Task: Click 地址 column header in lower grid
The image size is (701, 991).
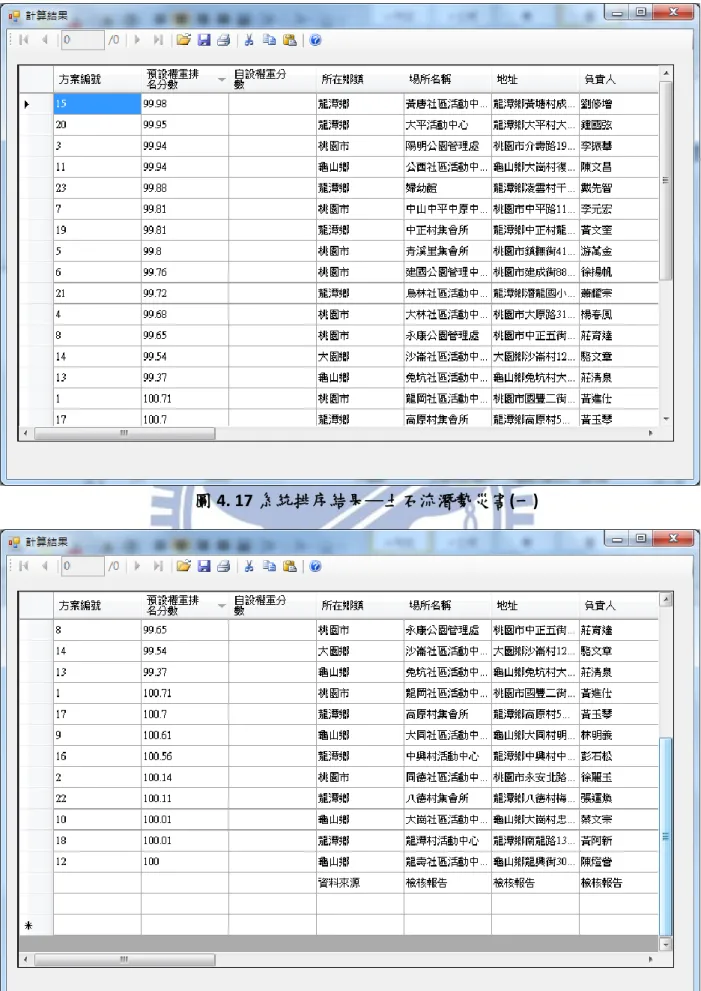Action: pos(535,605)
